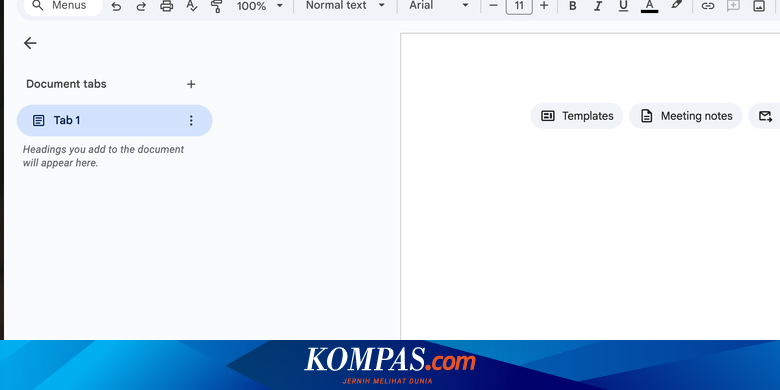Print the document via printer icon
The image size is (780, 390).
click(x=167, y=6)
